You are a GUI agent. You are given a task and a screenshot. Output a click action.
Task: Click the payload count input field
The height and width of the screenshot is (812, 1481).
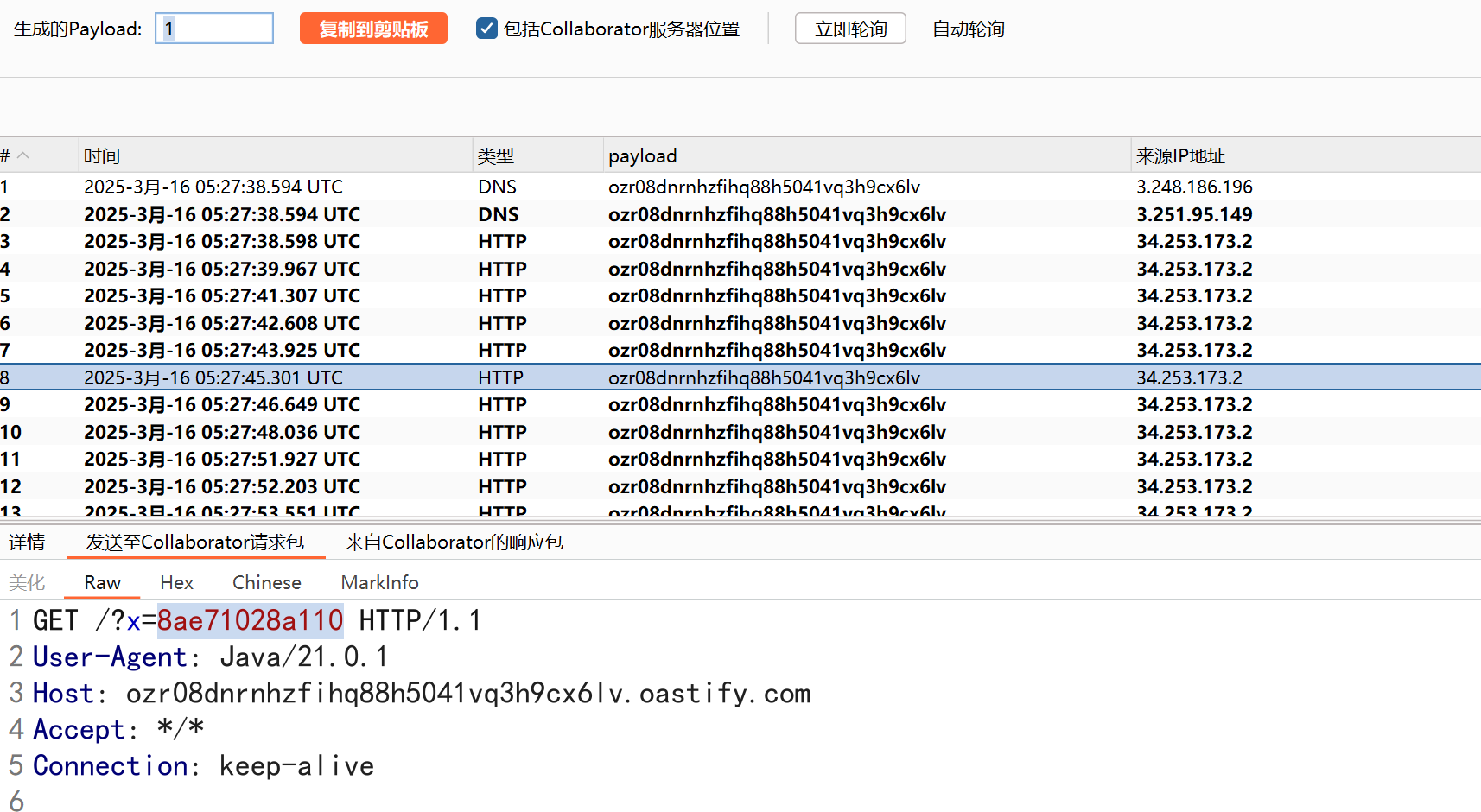(x=214, y=29)
